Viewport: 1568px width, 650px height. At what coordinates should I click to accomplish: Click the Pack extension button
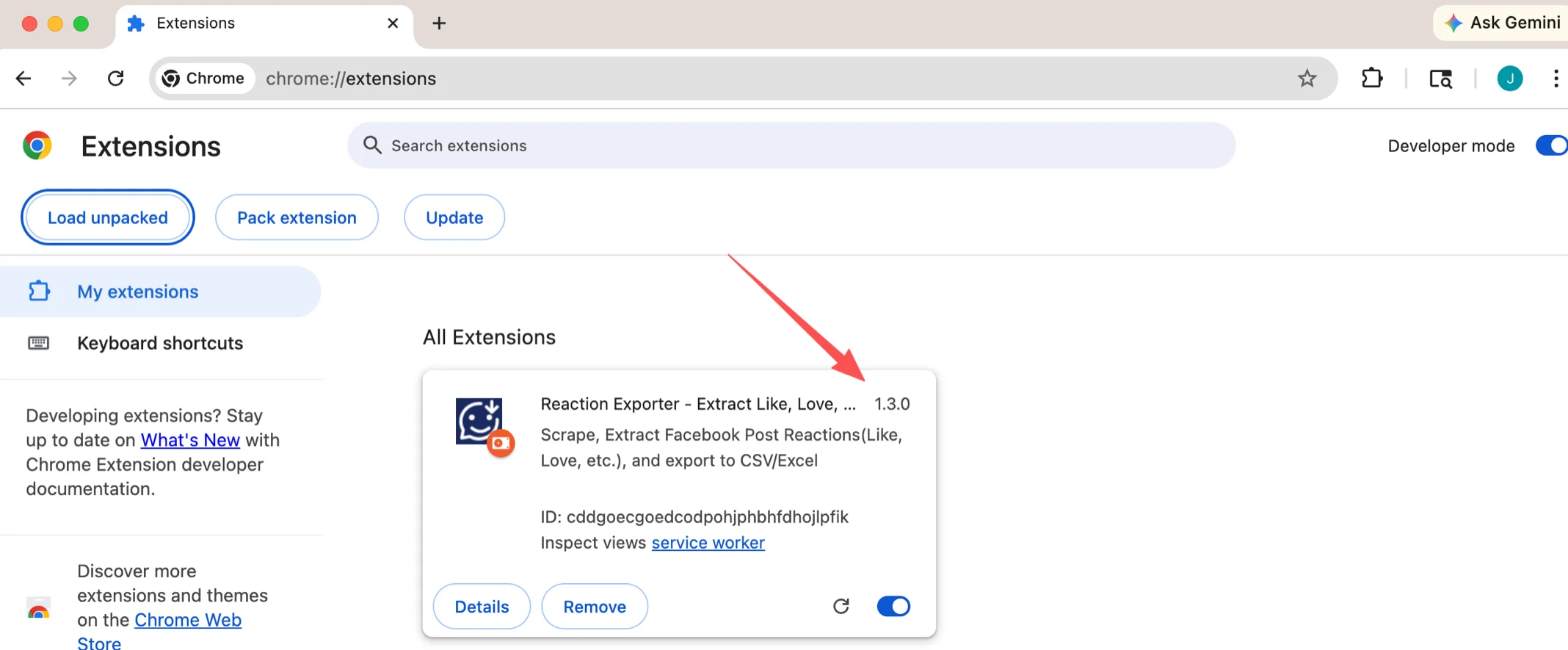[x=297, y=217]
